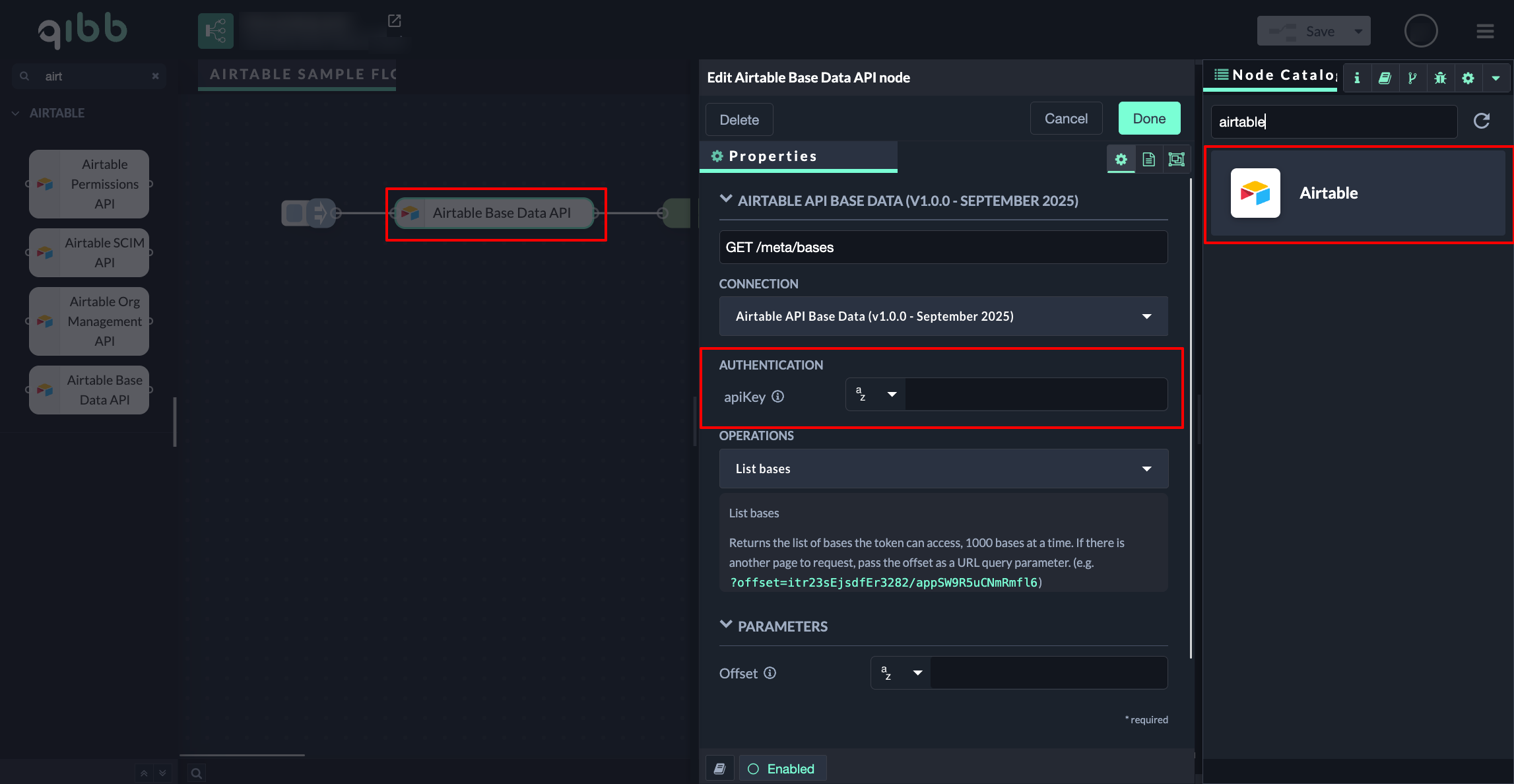Open the Connection dropdown

click(x=943, y=316)
